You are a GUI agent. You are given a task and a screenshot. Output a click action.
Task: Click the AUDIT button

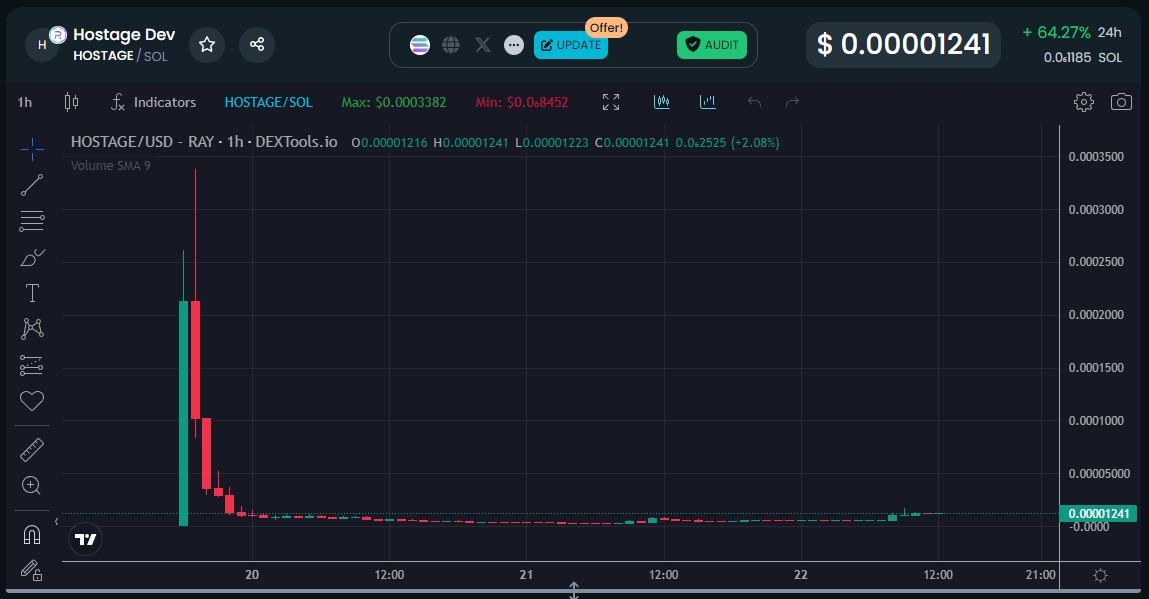(x=712, y=45)
